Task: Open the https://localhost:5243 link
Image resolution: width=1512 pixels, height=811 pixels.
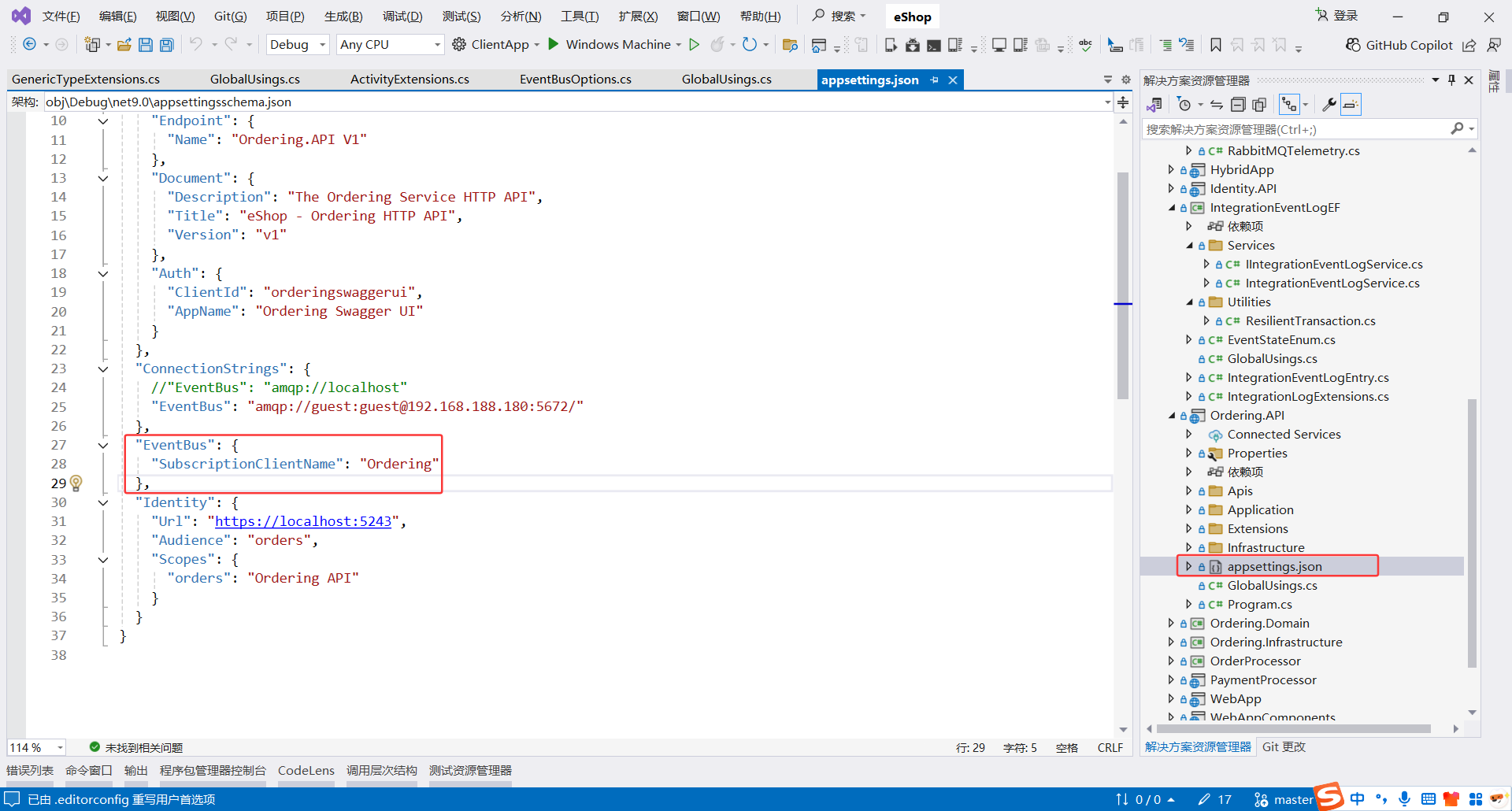Action: click(x=303, y=521)
